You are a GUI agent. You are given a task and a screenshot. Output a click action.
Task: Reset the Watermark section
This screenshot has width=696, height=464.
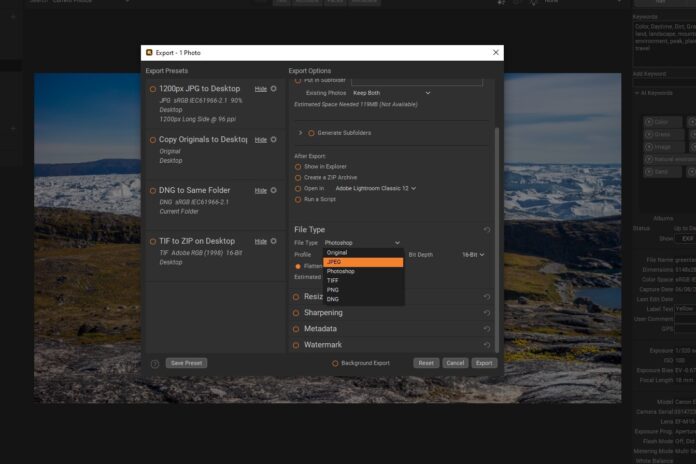pyautogui.click(x=487, y=345)
